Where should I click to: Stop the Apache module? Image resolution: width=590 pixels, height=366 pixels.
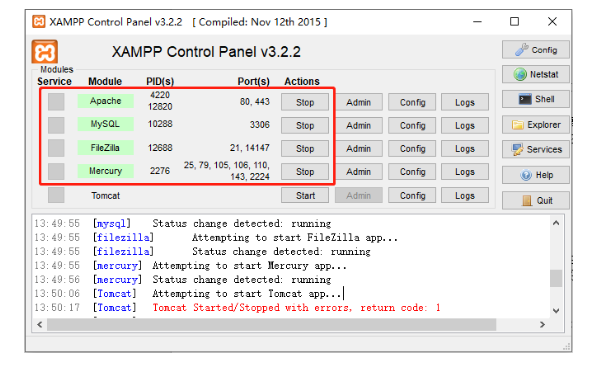pos(305,102)
